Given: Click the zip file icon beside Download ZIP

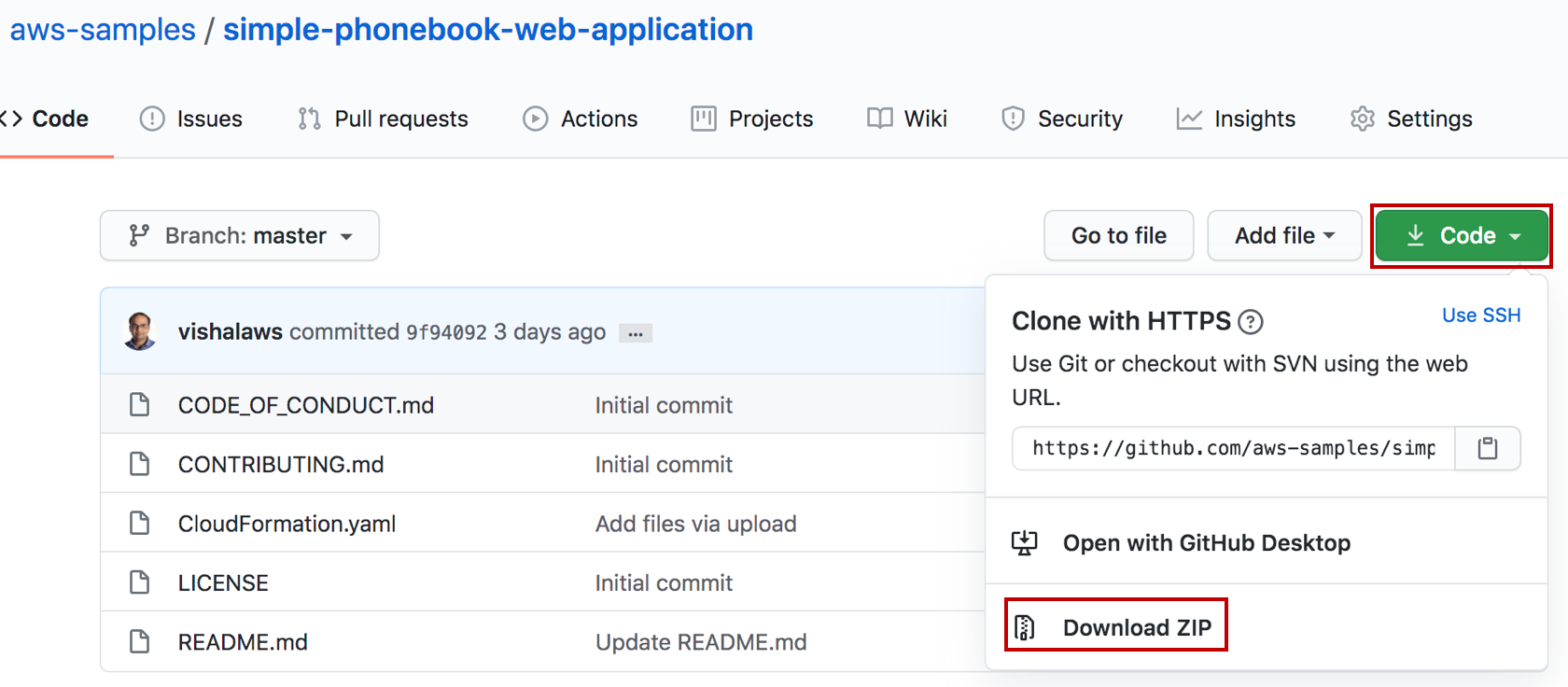Looking at the screenshot, I should pyautogui.click(x=1025, y=627).
